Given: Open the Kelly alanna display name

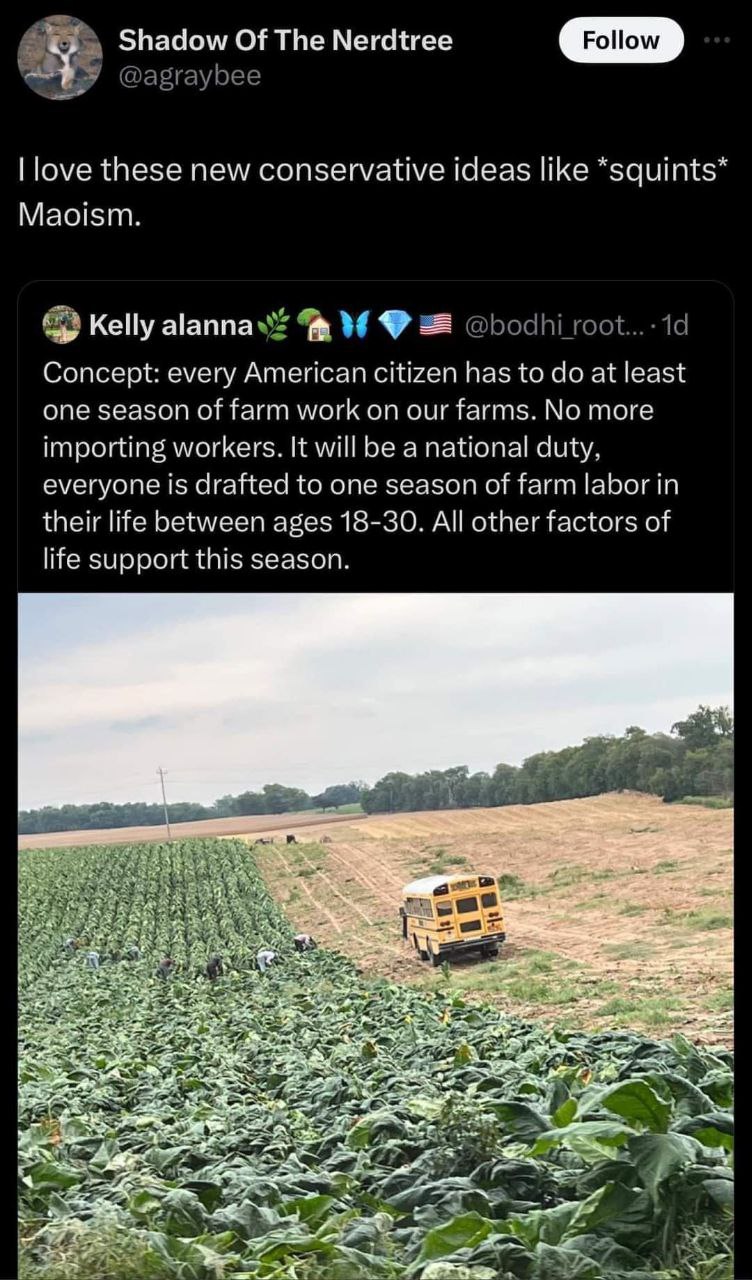Looking at the screenshot, I should tap(171, 325).
